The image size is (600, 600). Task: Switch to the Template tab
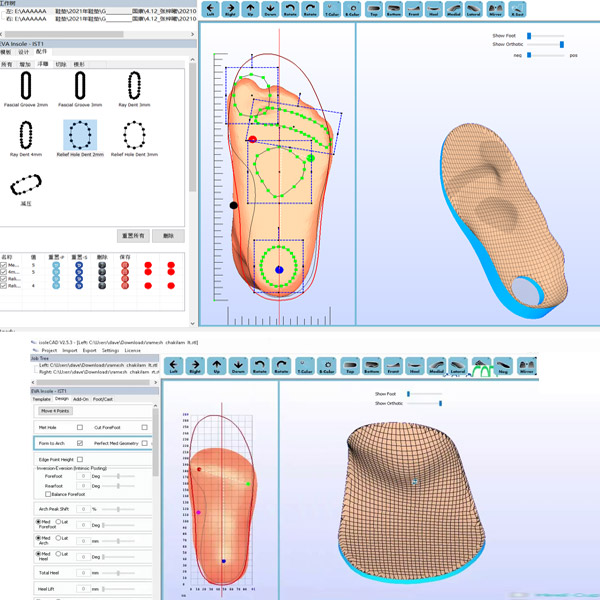tap(42, 399)
